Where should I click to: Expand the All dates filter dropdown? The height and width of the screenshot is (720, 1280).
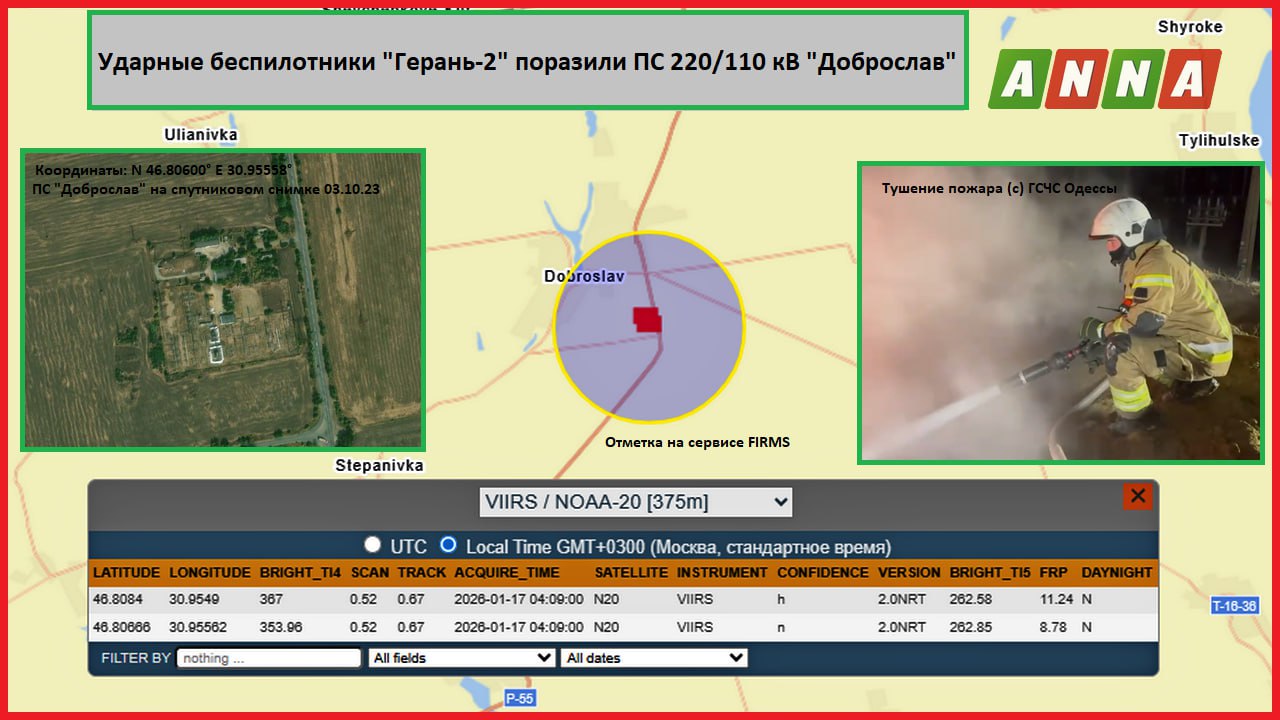[x=654, y=658]
